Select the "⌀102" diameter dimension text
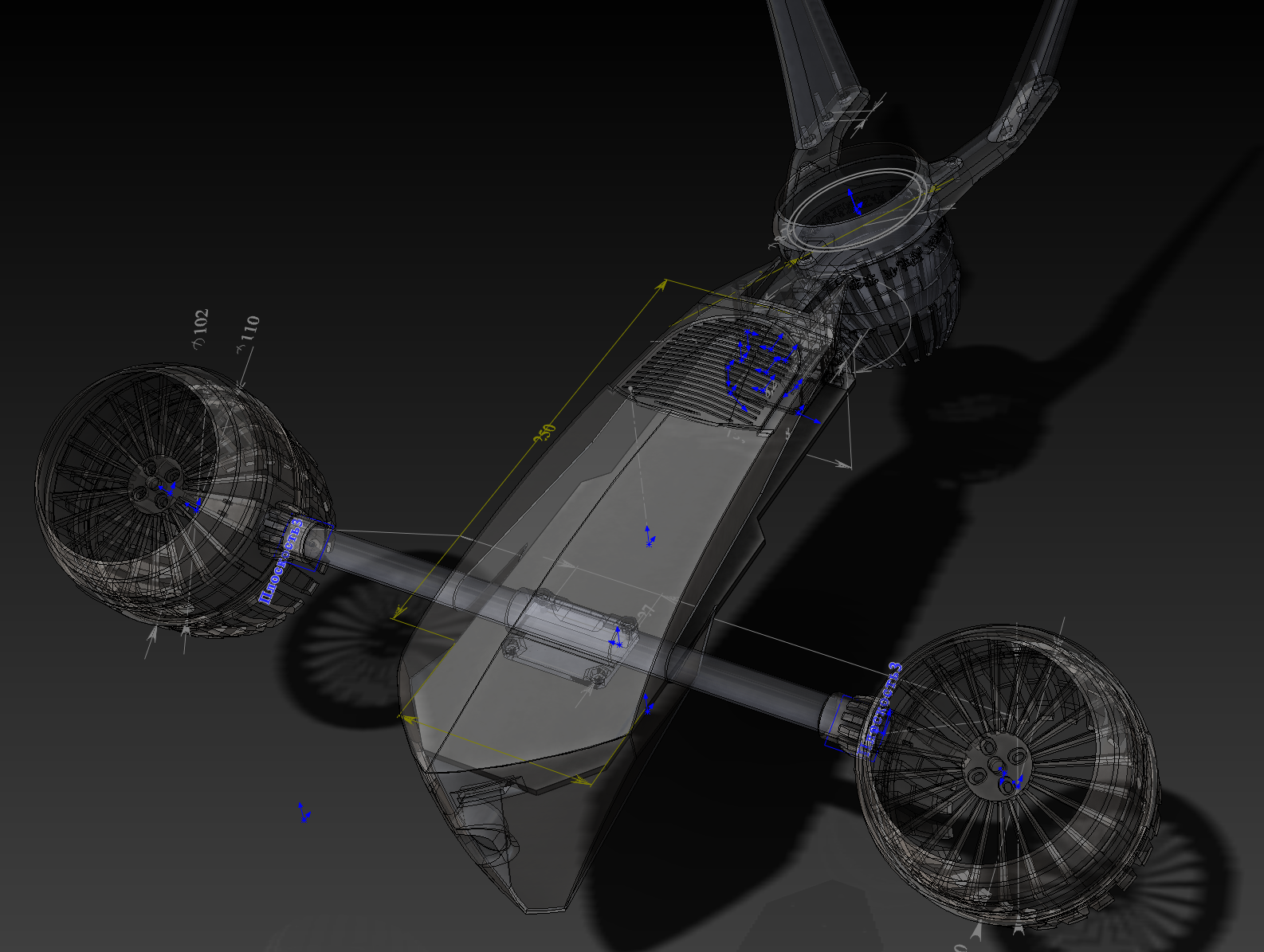 point(199,327)
